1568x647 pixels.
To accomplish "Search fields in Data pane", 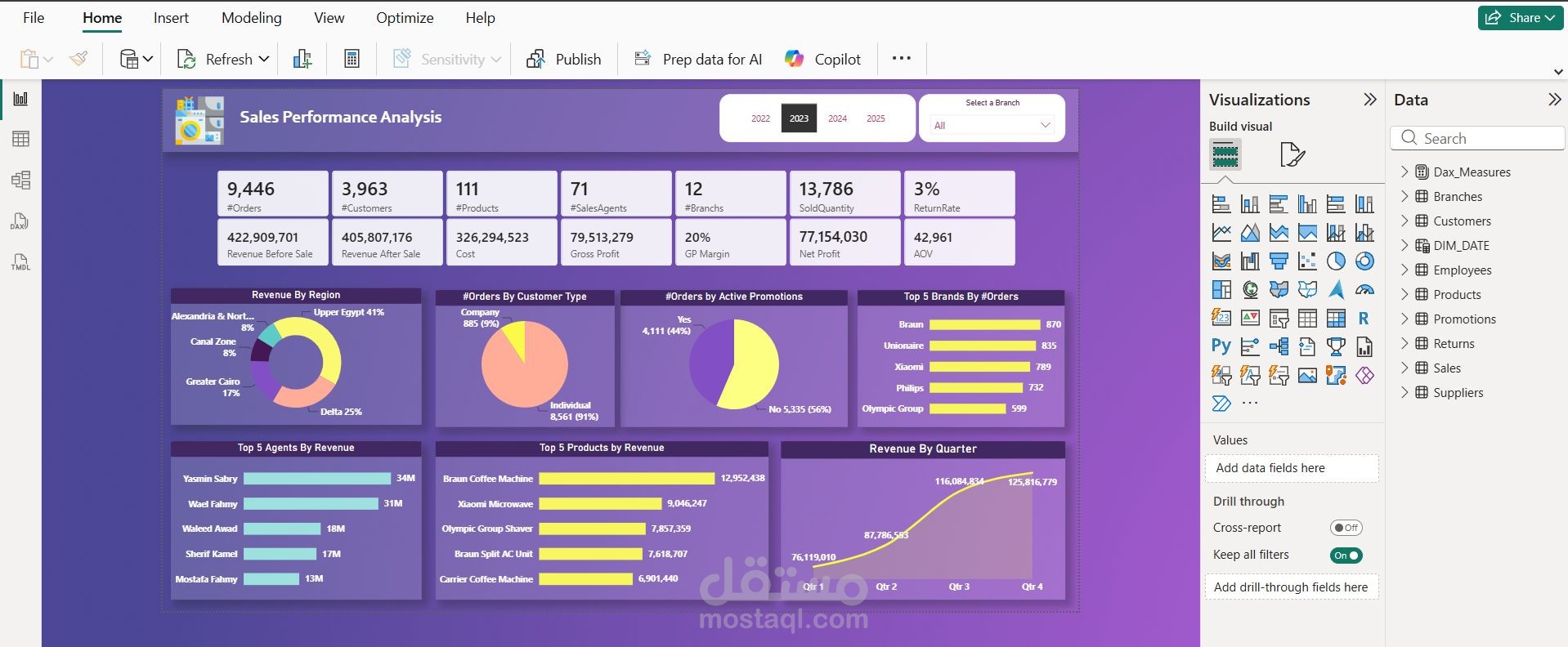I will [1477, 138].
